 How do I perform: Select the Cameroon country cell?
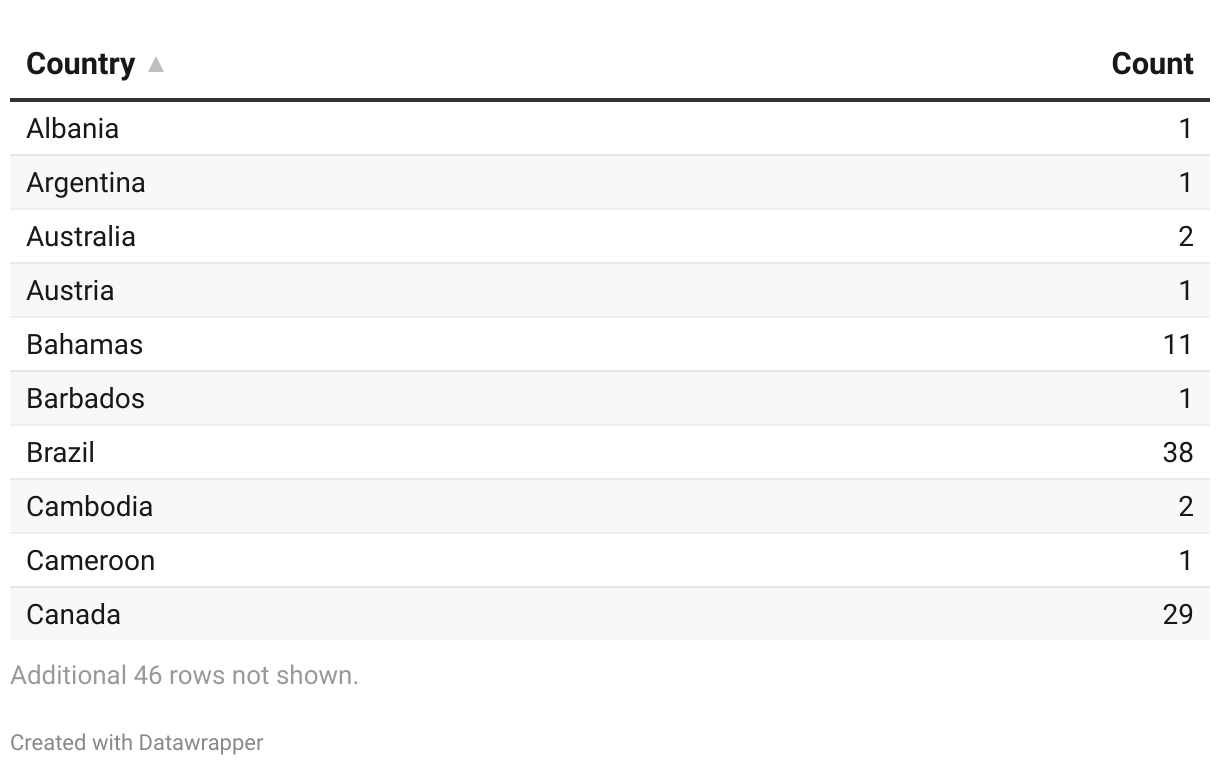[x=91, y=561]
